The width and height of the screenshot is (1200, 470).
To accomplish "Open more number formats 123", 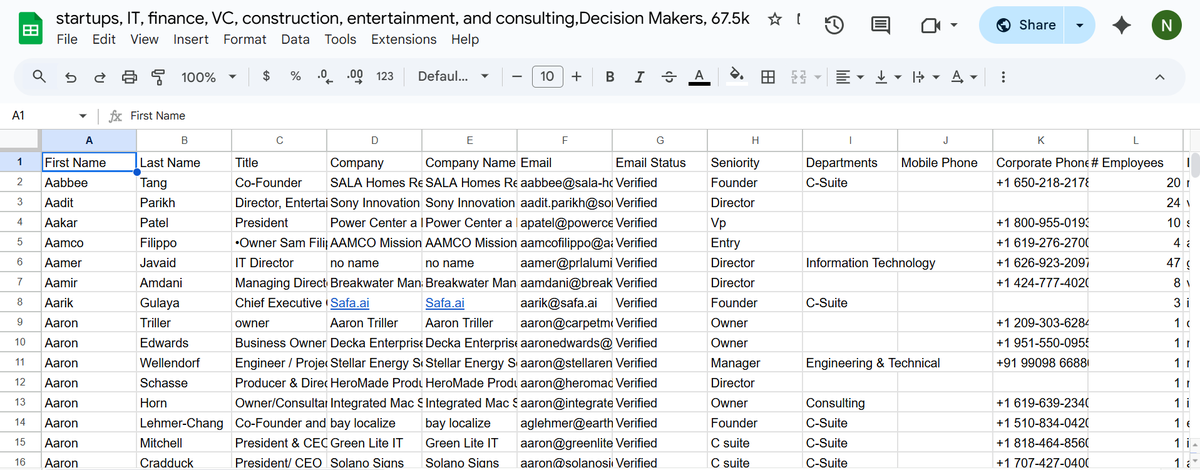I will click(384, 76).
